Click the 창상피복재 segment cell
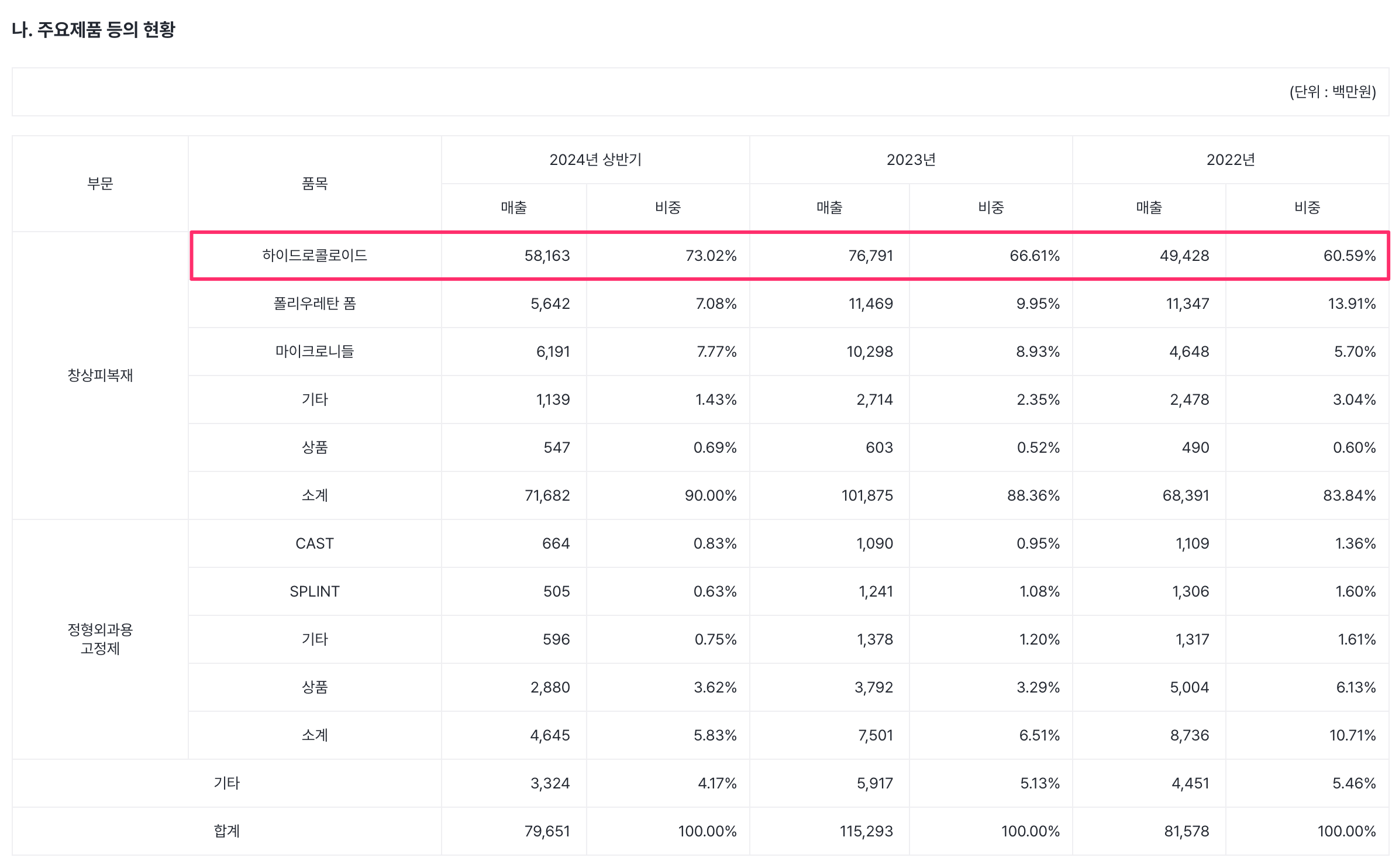 [x=100, y=376]
